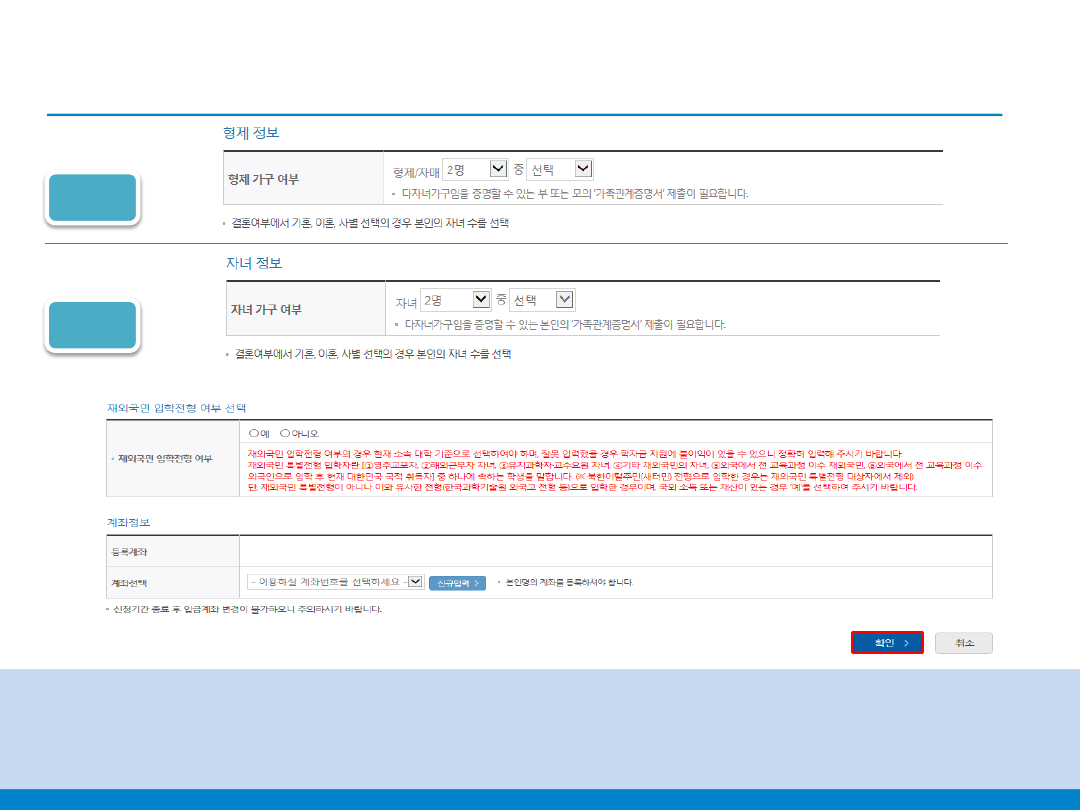Click the 신규입력 button
This screenshot has height=810, width=1080.
457,582
